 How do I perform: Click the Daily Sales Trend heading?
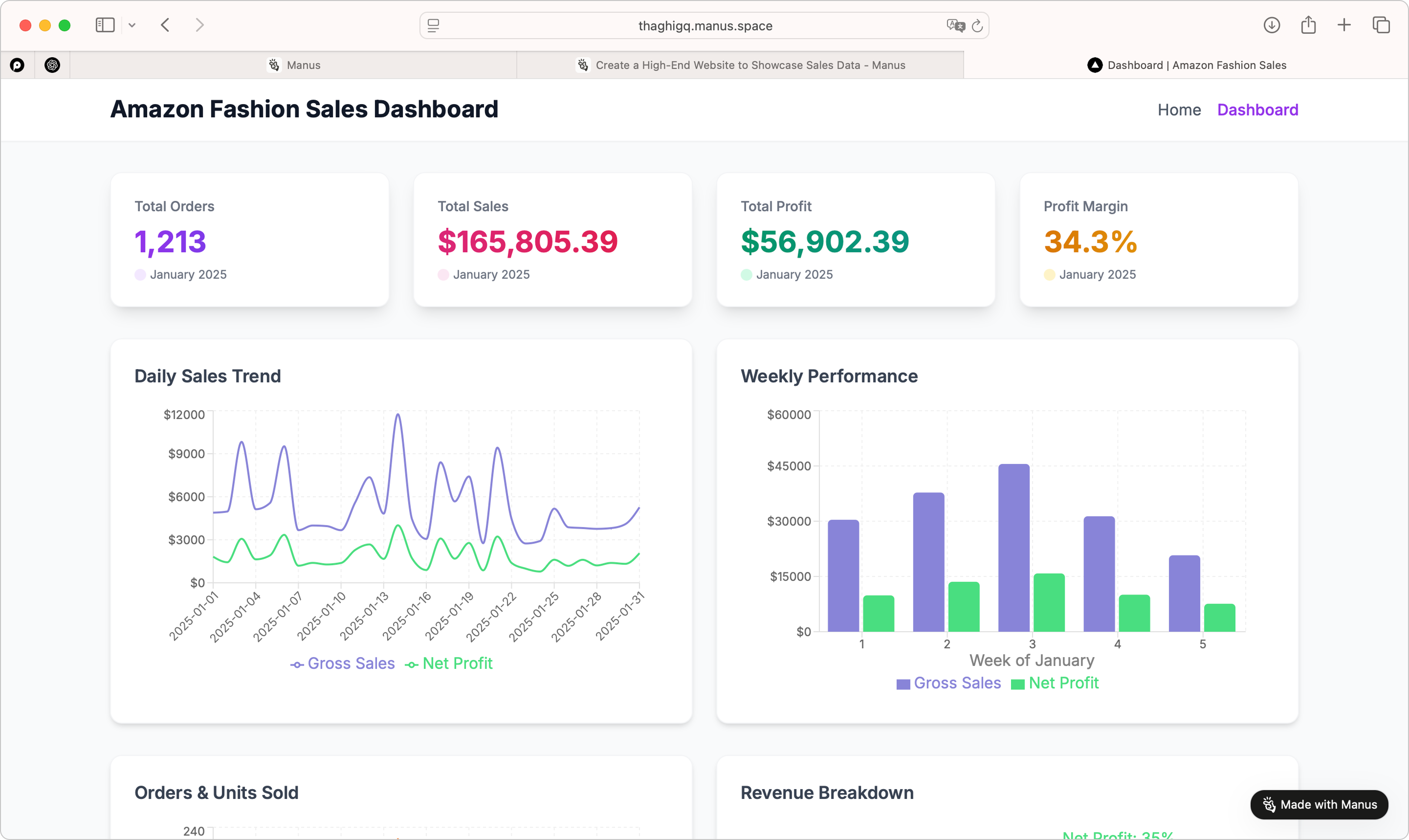[x=208, y=376]
